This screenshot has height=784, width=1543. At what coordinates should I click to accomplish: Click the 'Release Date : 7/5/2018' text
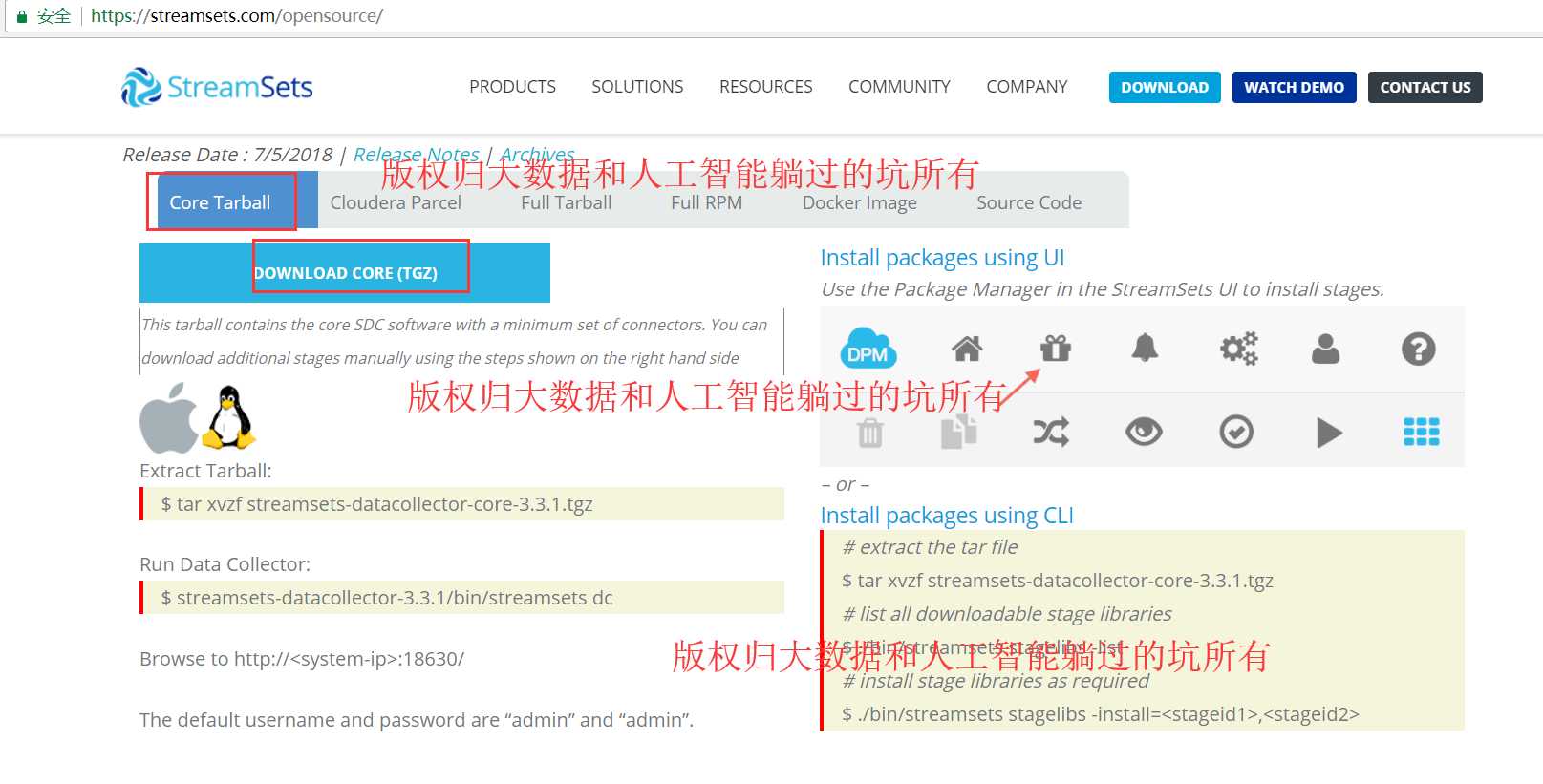pyautogui.click(x=227, y=155)
